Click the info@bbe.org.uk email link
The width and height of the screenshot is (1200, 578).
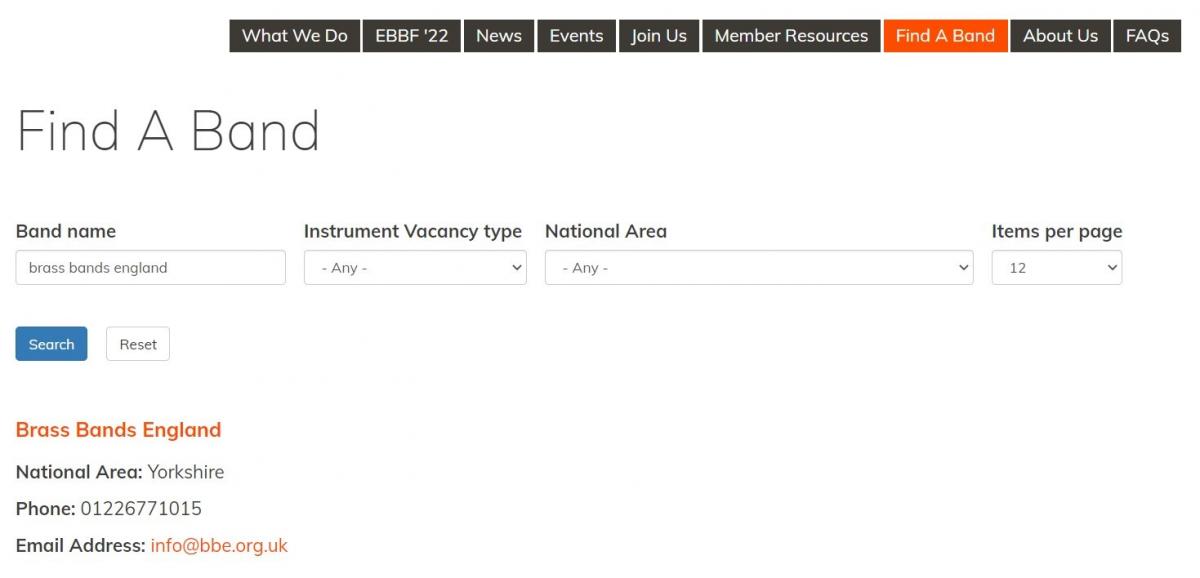(x=219, y=546)
